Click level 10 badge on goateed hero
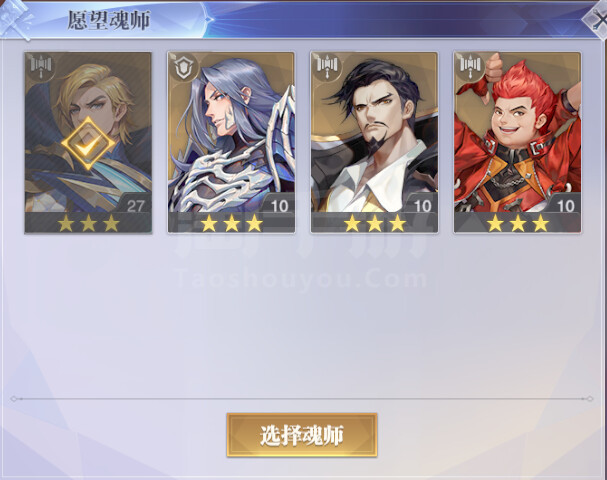The image size is (607, 480). point(422,205)
